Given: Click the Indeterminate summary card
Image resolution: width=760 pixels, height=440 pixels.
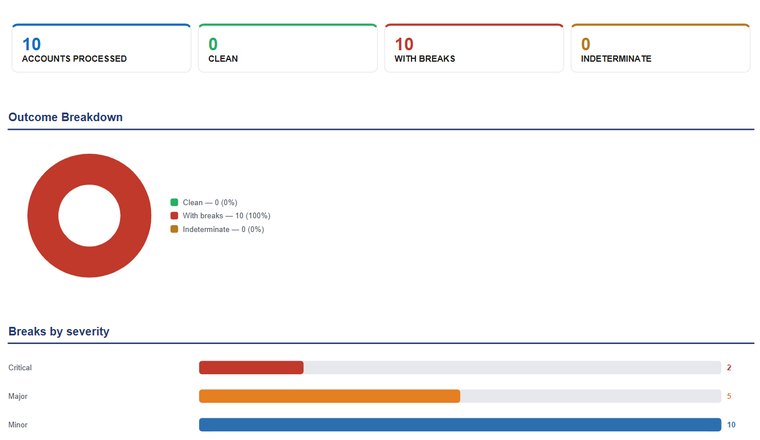Looking at the screenshot, I should click(x=661, y=48).
